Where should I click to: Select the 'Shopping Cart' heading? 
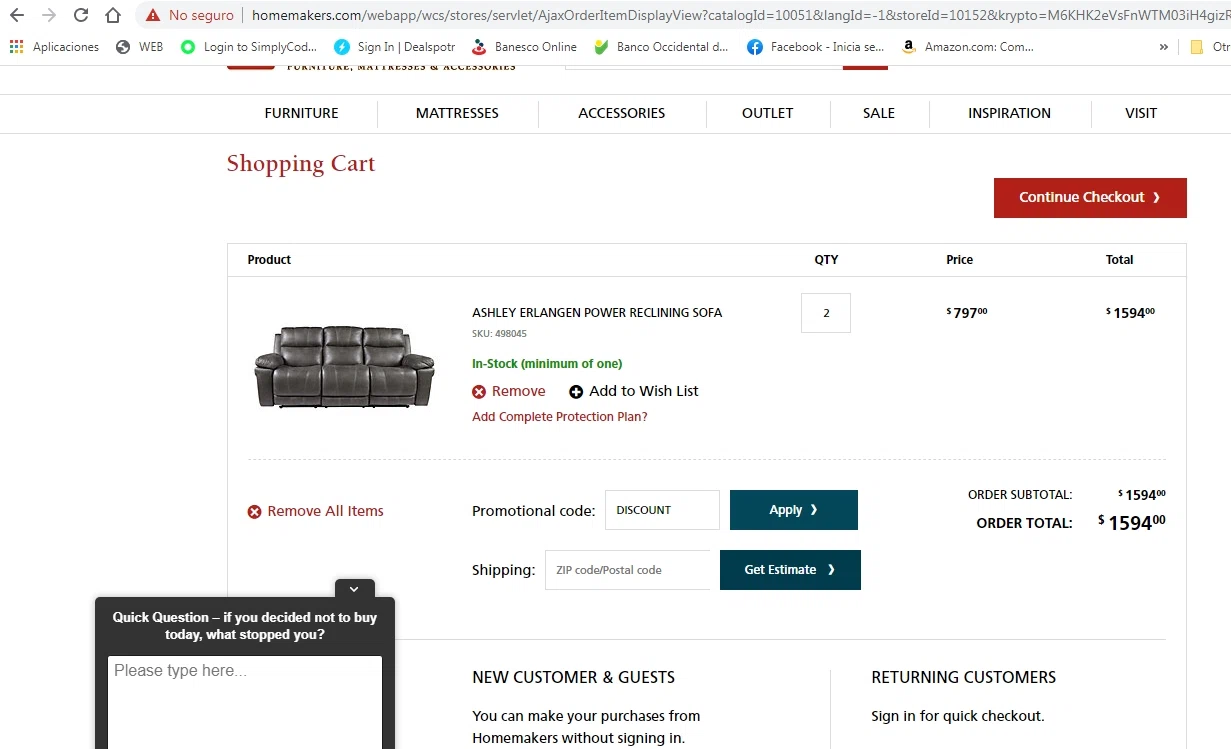[x=301, y=164]
